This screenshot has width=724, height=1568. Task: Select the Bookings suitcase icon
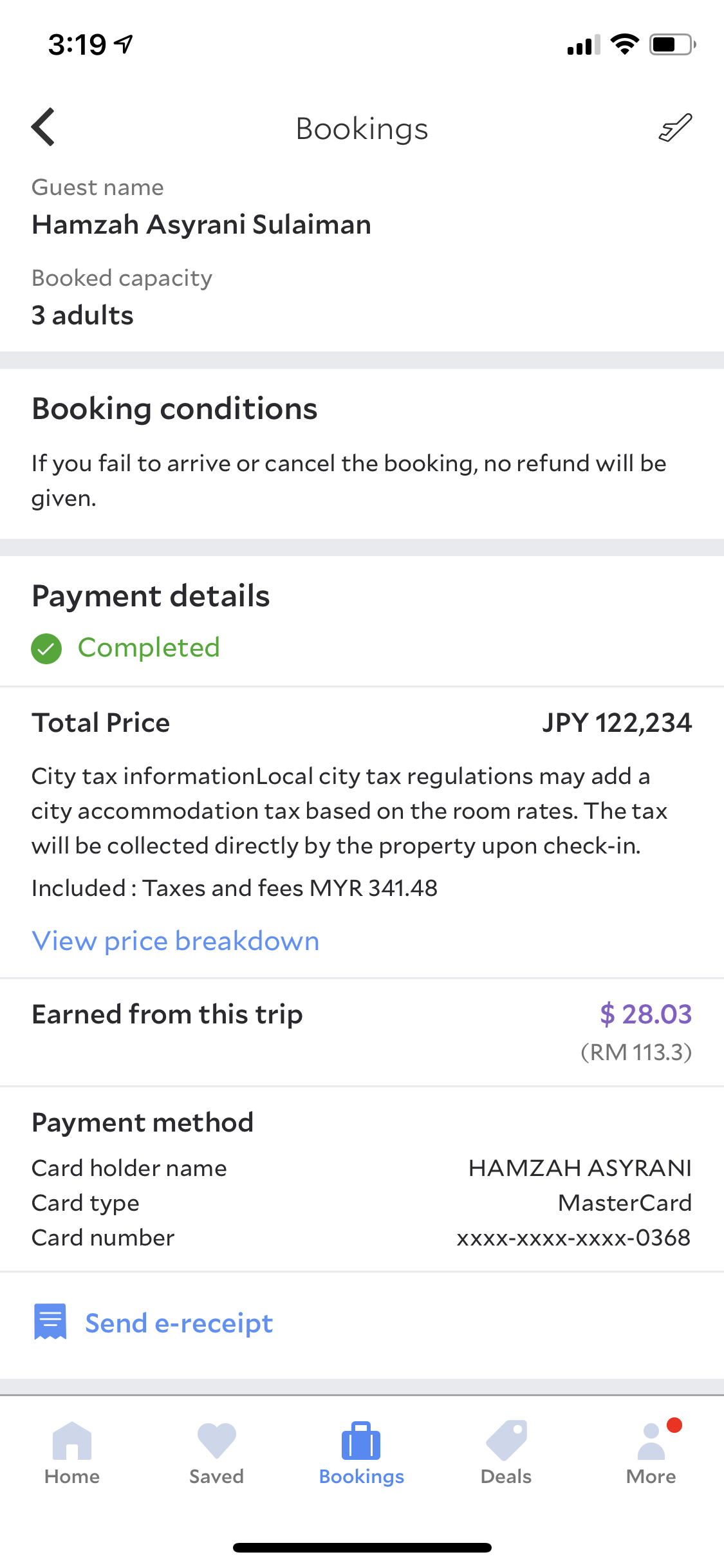coord(361,1442)
